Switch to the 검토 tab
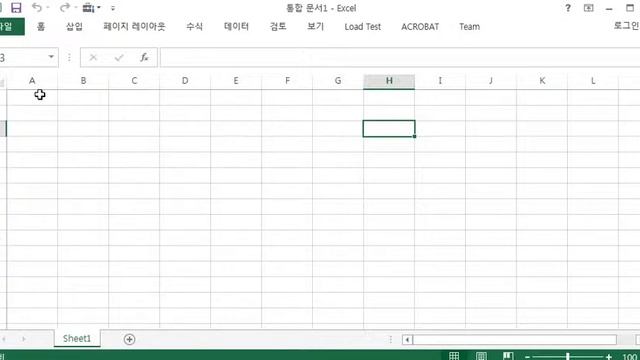Viewport: 640px width, 360px height. tap(278, 27)
